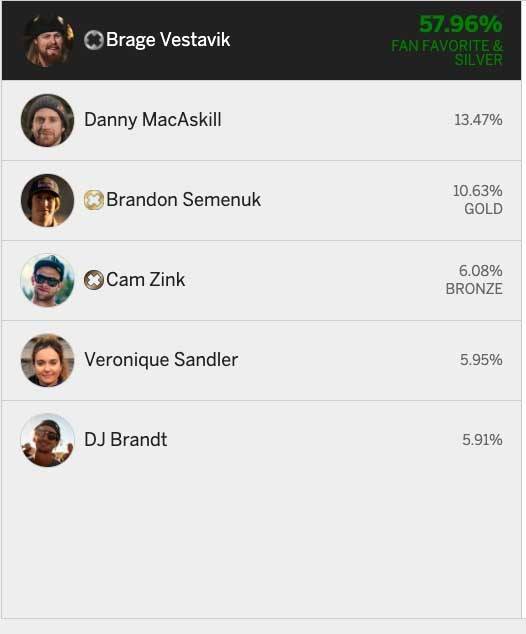Select the Brage Vestavik name in the header row

tap(168, 40)
